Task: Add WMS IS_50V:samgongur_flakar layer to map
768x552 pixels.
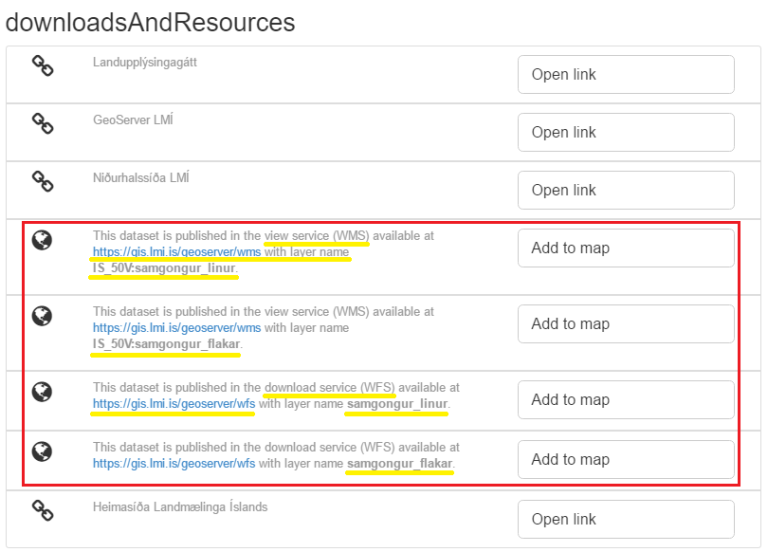Action: (626, 324)
